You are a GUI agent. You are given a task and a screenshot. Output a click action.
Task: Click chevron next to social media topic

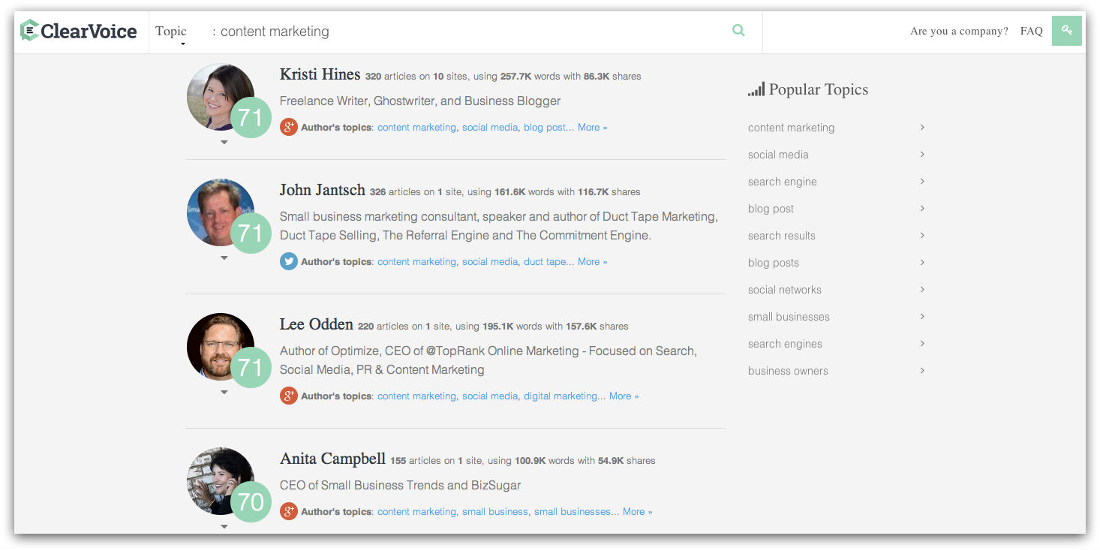tap(923, 154)
